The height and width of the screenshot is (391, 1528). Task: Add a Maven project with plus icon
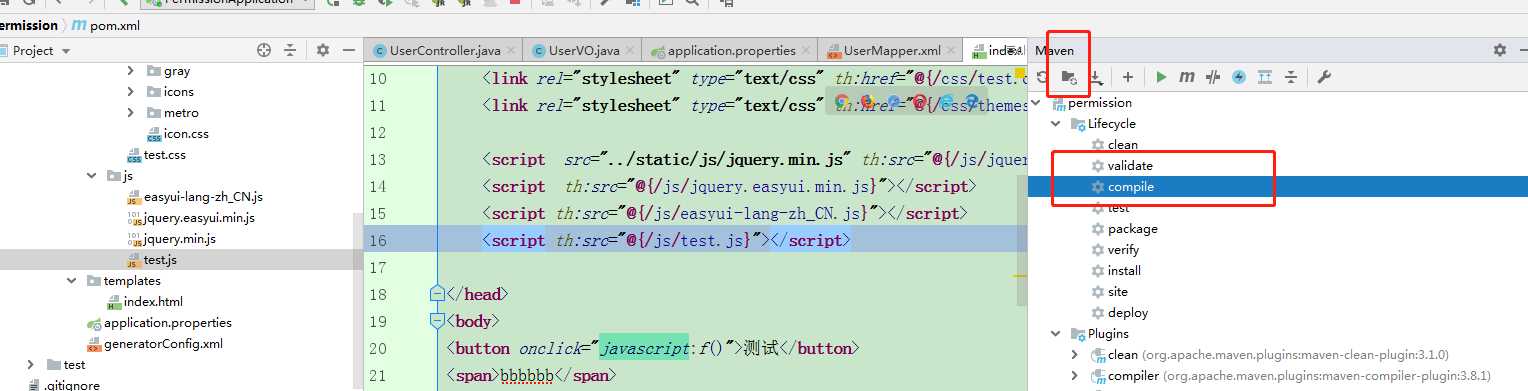click(1128, 77)
